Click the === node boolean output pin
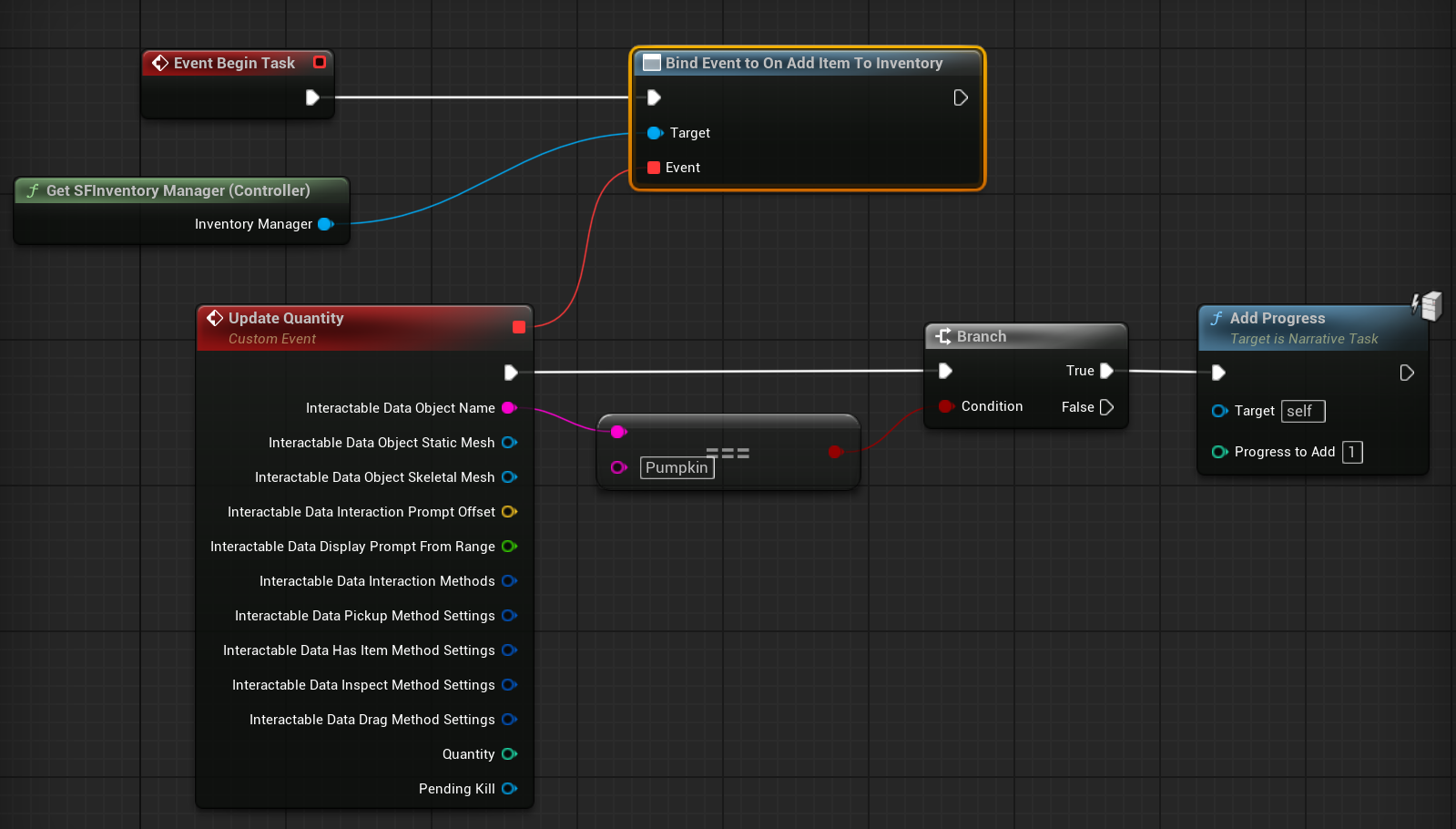This screenshot has width=1456, height=829. (x=835, y=452)
